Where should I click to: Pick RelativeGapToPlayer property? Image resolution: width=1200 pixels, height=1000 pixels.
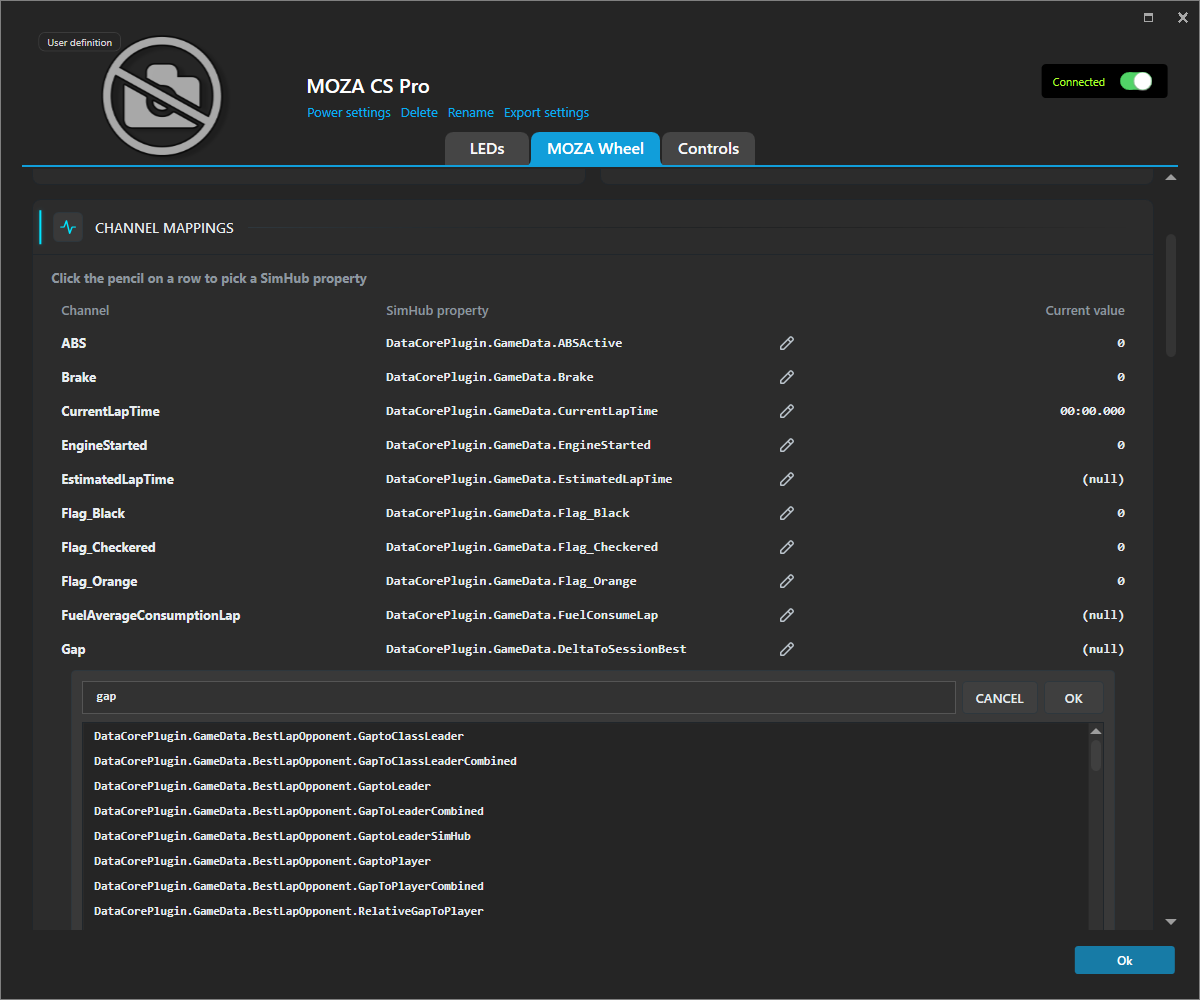pyautogui.click(x=586, y=911)
